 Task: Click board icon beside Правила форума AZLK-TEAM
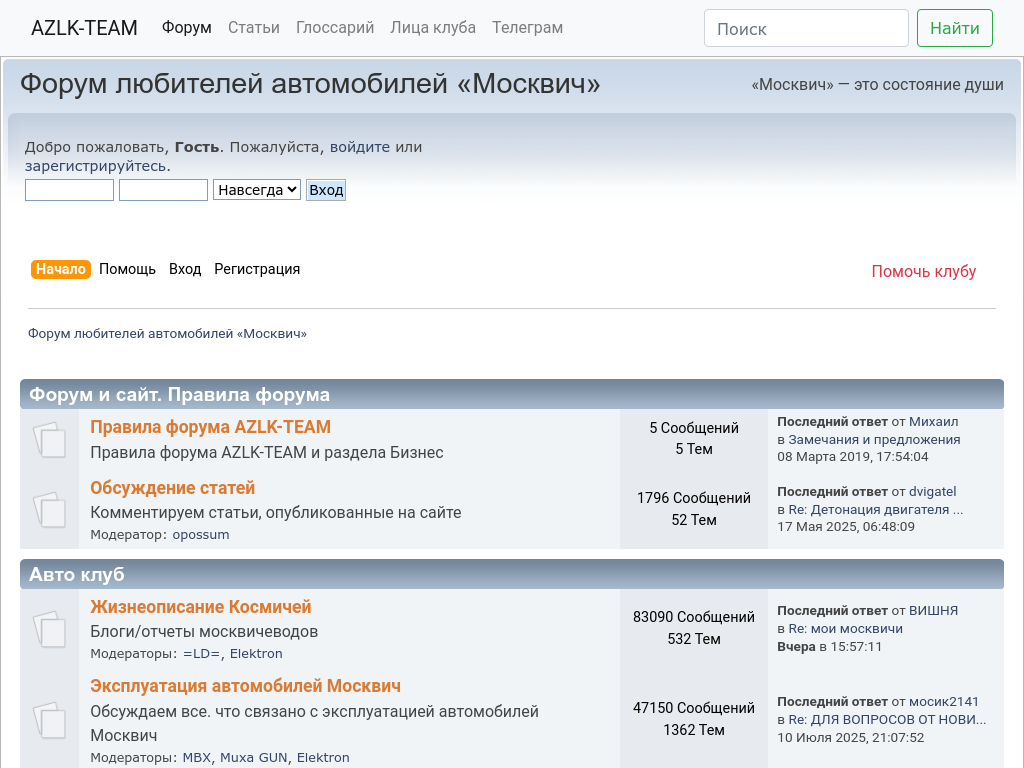[x=49, y=439]
